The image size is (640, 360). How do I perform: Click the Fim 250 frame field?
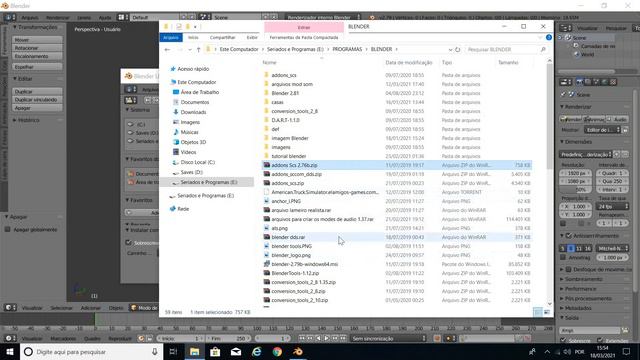pyautogui.click(x=228, y=338)
